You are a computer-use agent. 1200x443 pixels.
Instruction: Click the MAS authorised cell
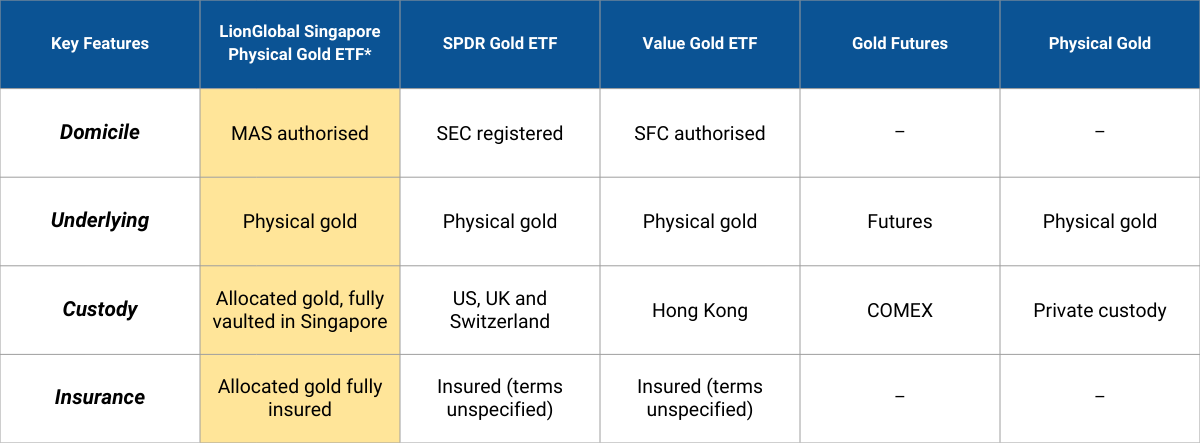pyautogui.click(x=300, y=133)
